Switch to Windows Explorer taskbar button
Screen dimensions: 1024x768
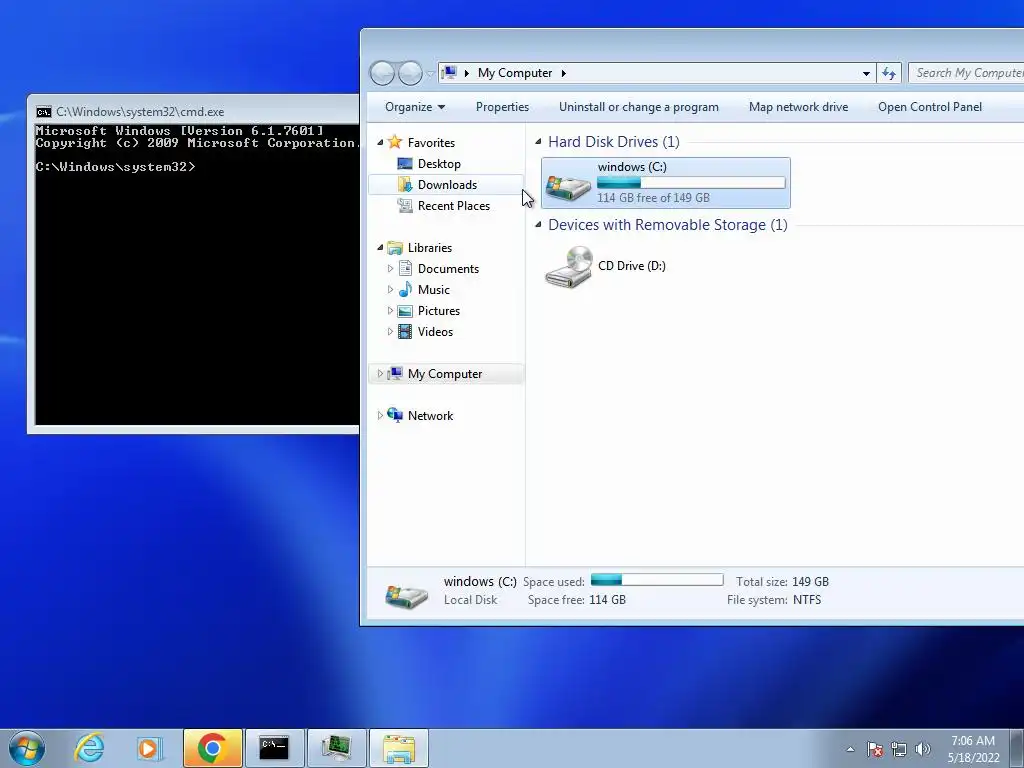pyautogui.click(x=399, y=748)
